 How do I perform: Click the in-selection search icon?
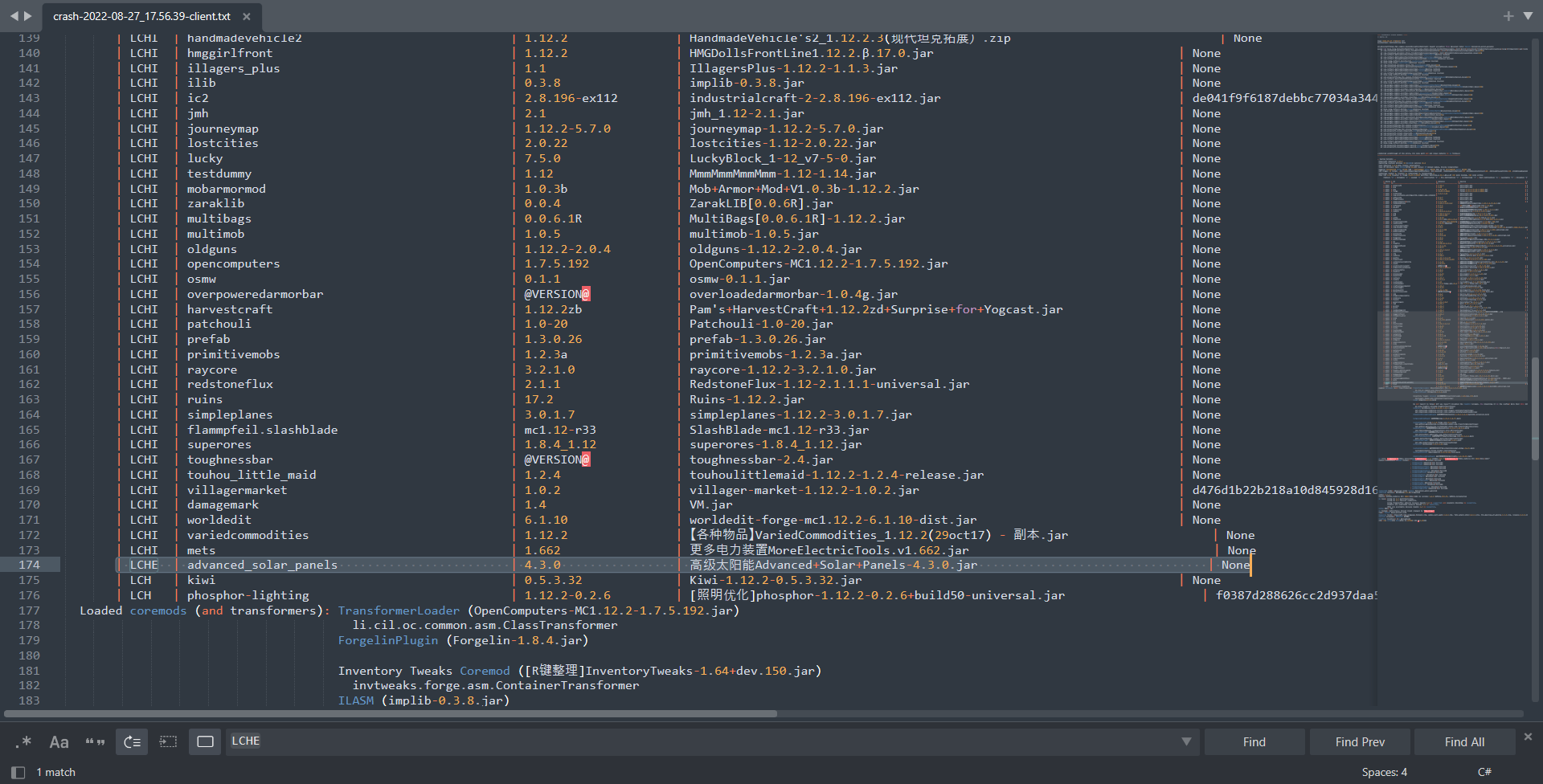[x=168, y=741]
